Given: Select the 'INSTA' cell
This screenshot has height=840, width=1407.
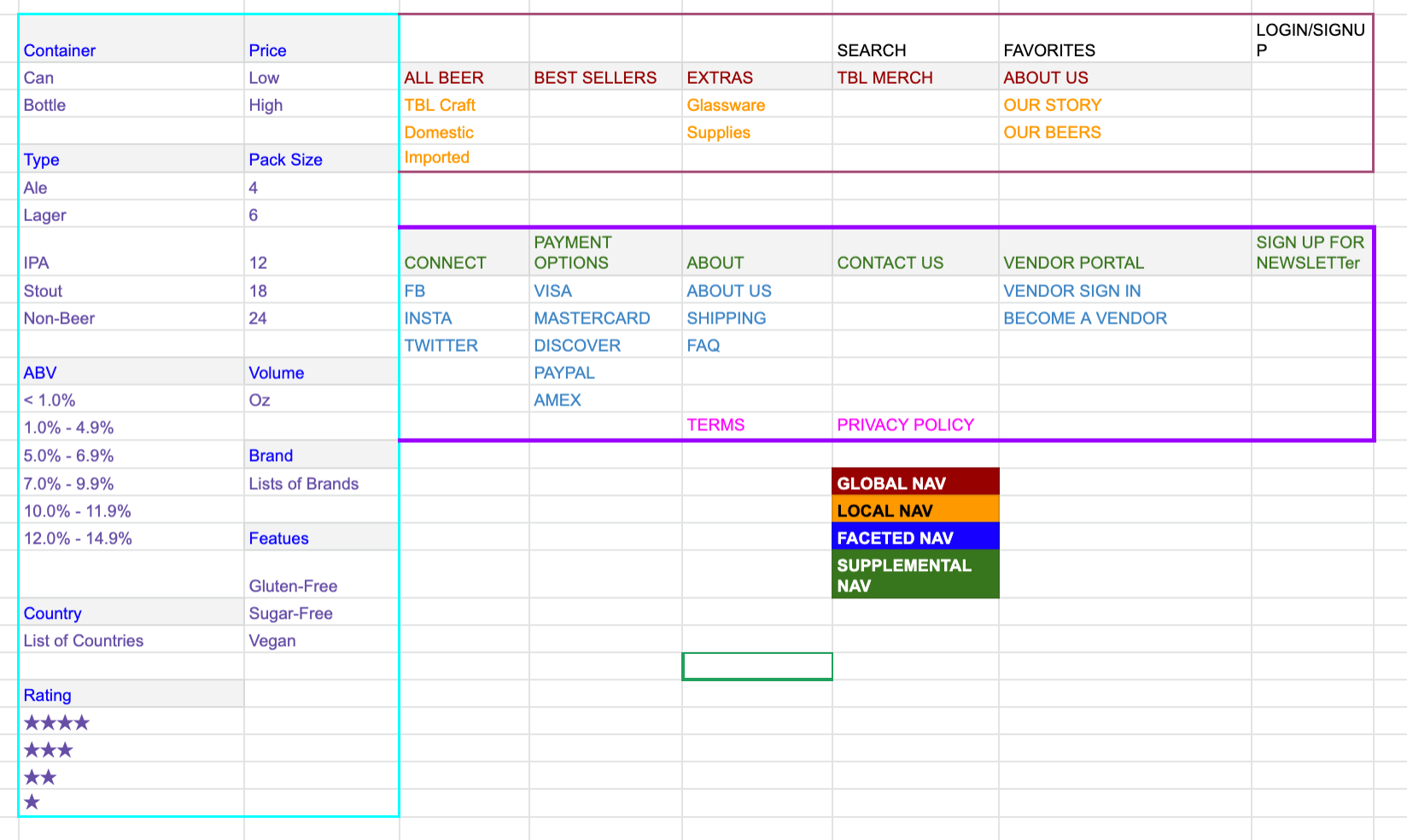Looking at the screenshot, I should (x=464, y=318).
